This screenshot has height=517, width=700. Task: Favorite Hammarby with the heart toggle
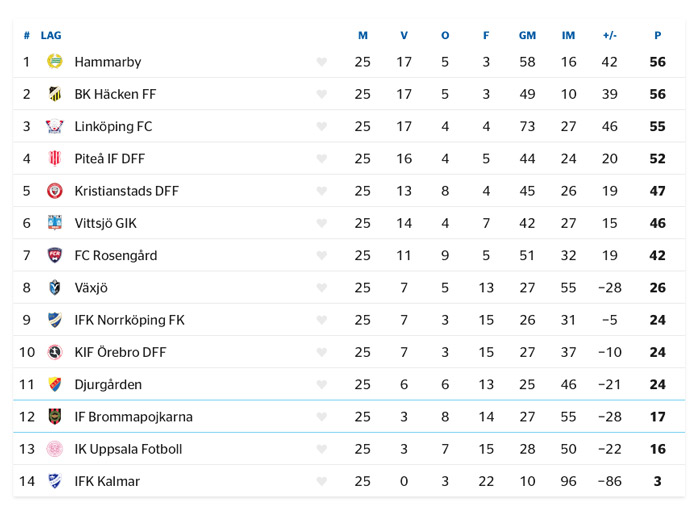point(321,62)
